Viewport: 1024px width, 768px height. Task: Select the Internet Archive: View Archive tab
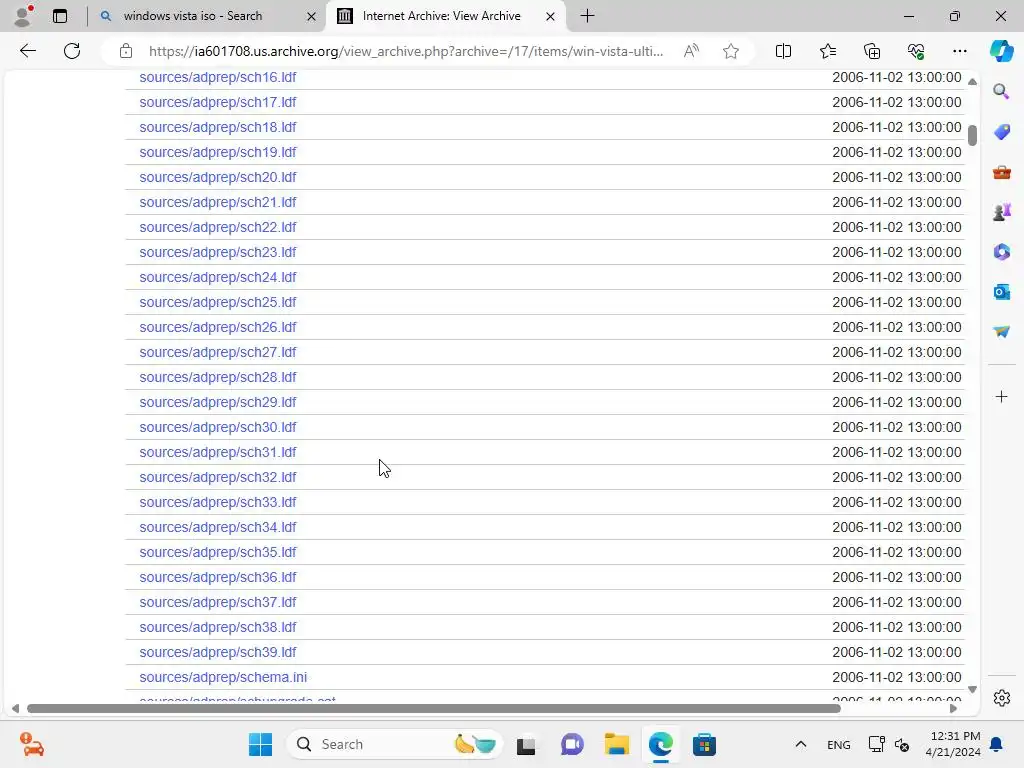click(x=441, y=16)
